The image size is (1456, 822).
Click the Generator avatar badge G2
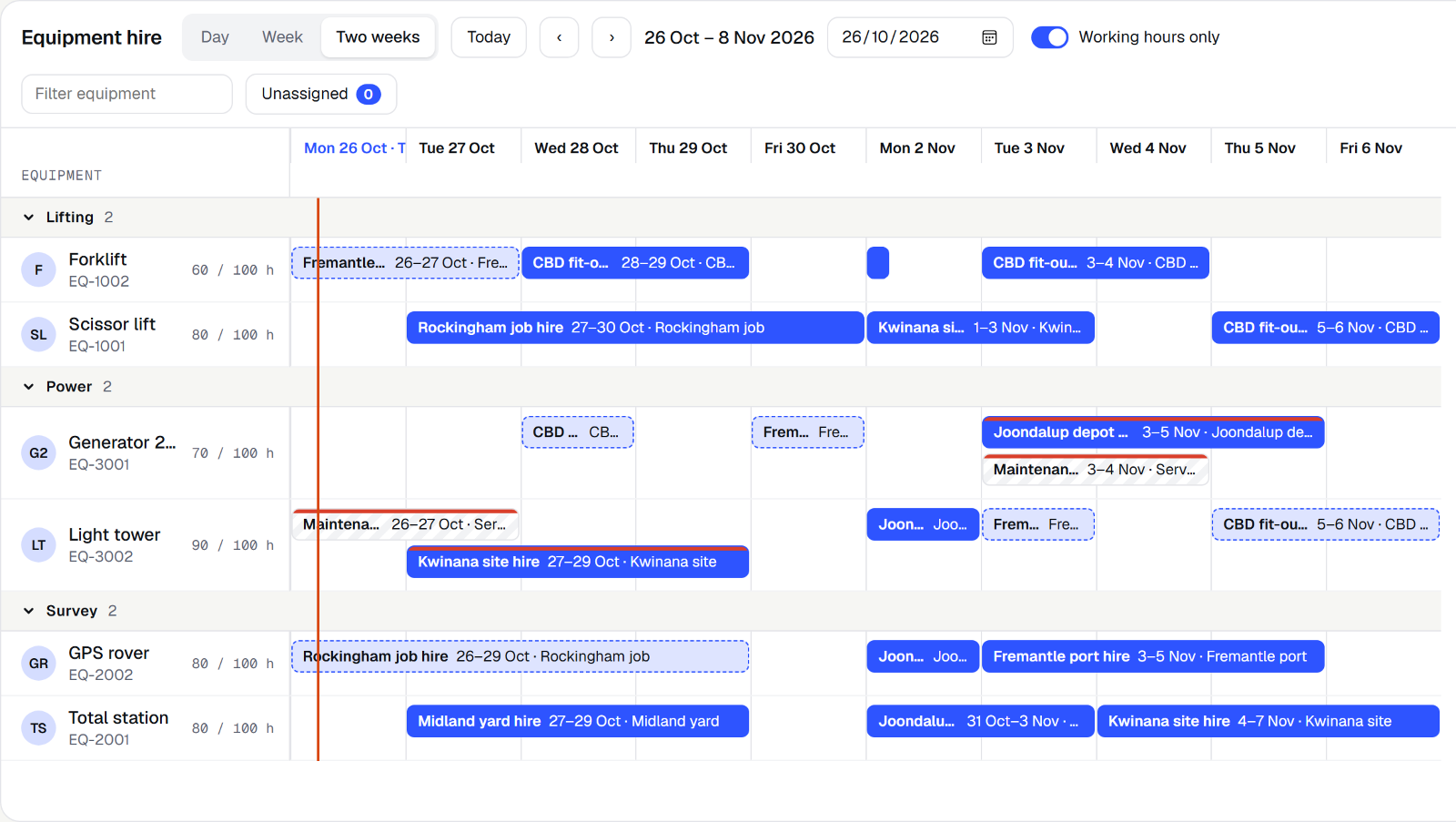click(x=38, y=452)
